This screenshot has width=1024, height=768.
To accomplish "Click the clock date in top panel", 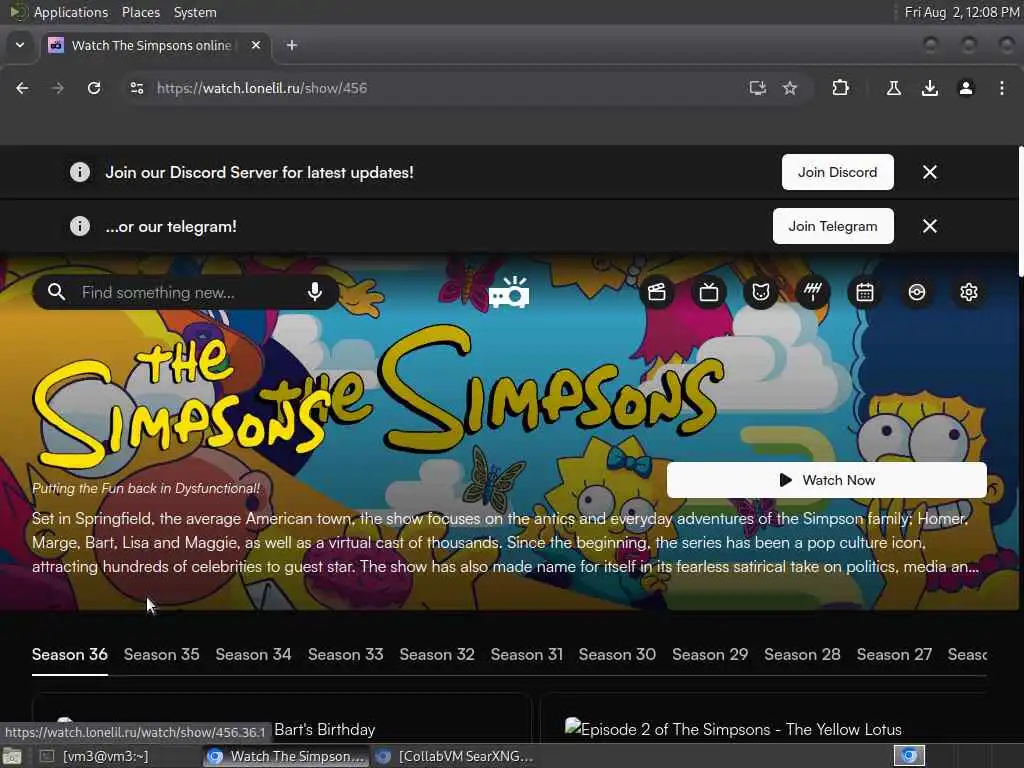I will [x=961, y=12].
